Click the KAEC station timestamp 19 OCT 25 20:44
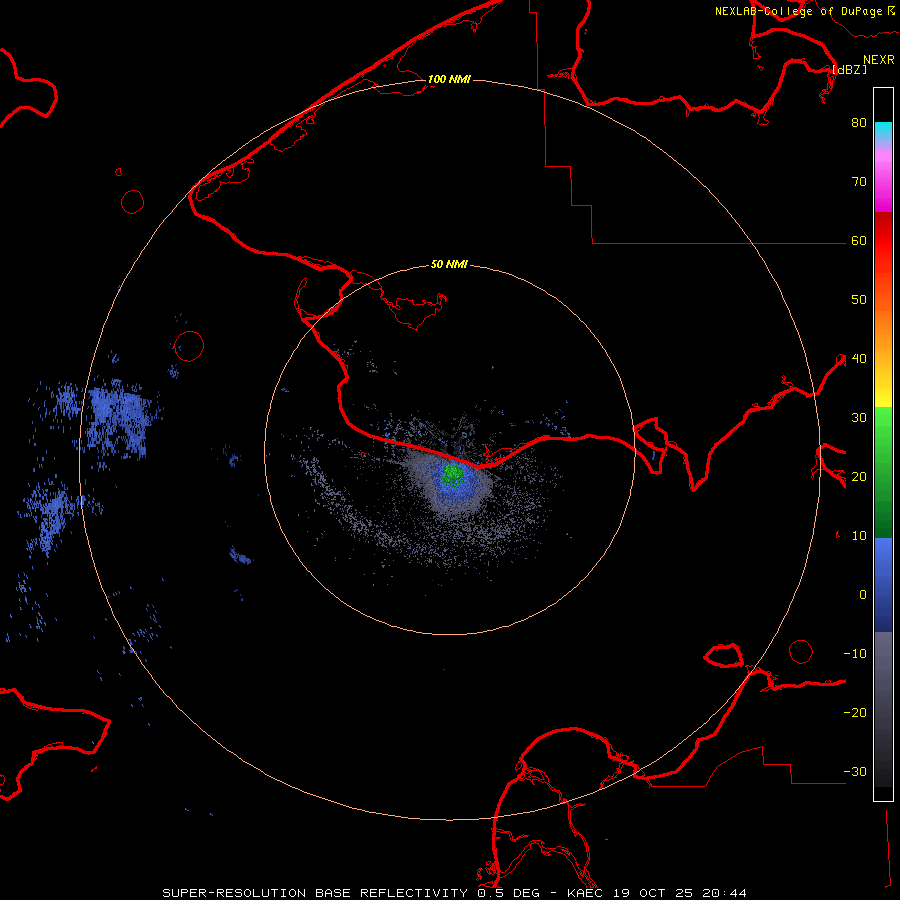This screenshot has height=900, width=900. [657, 893]
